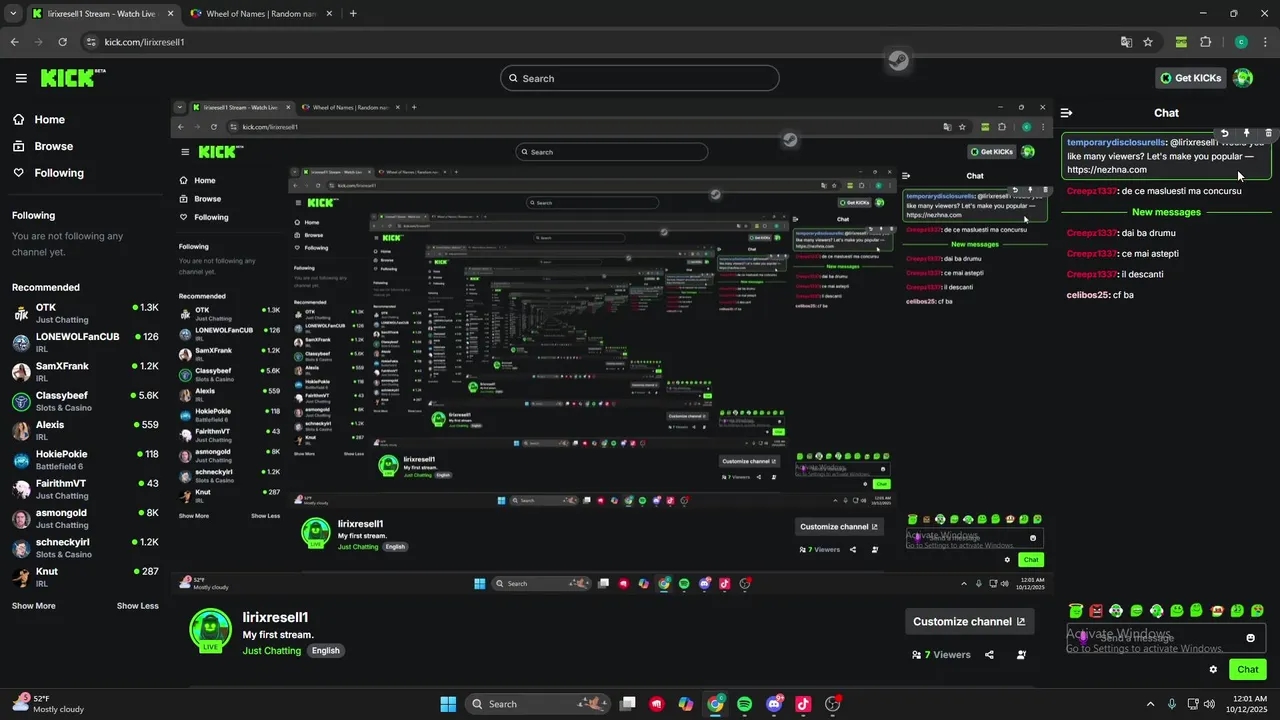1280x720 pixels.
Task: Insert the heart-eyes emote at row end
Action: pos(1258,611)
